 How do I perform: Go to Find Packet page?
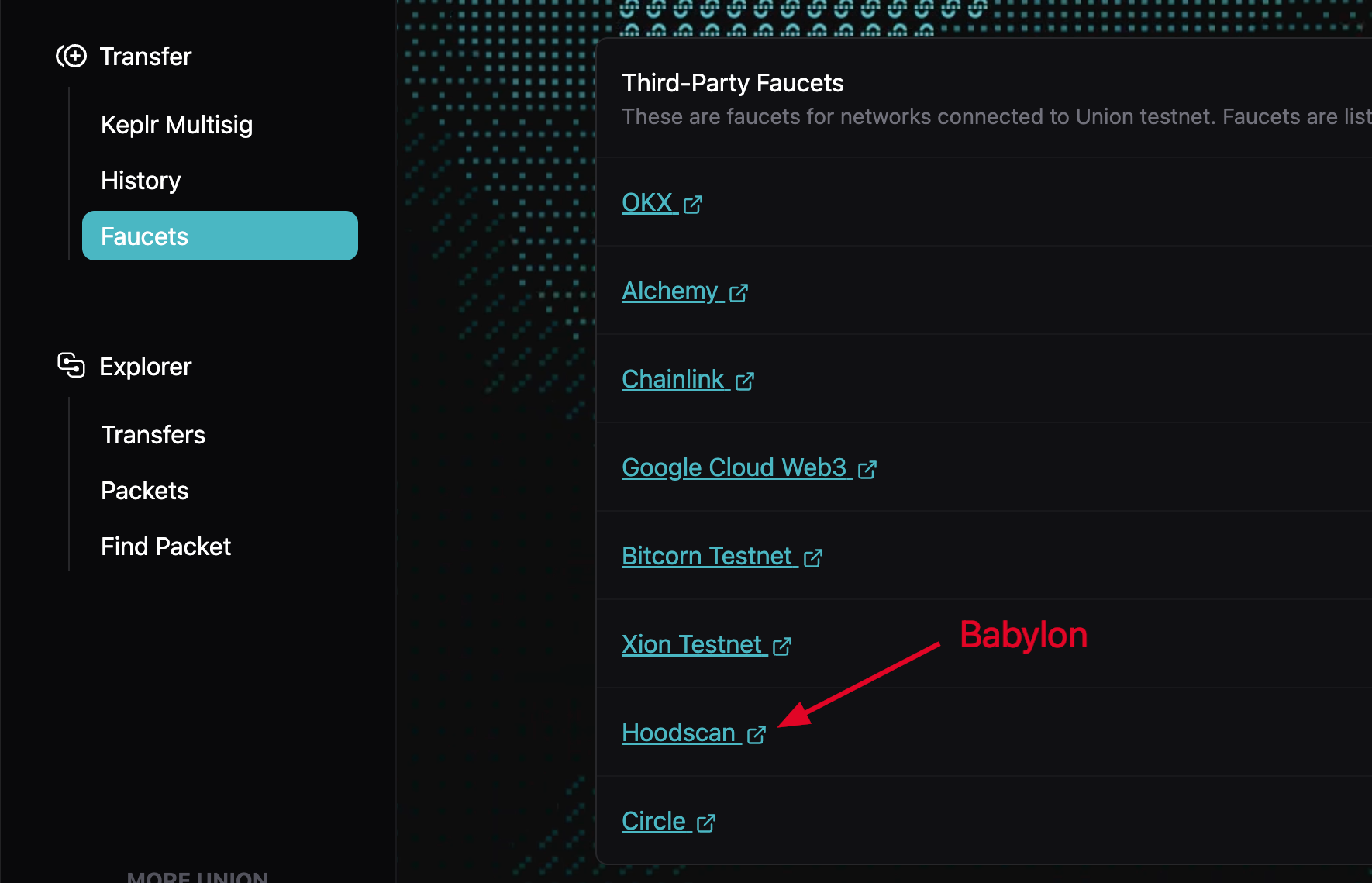166,547
